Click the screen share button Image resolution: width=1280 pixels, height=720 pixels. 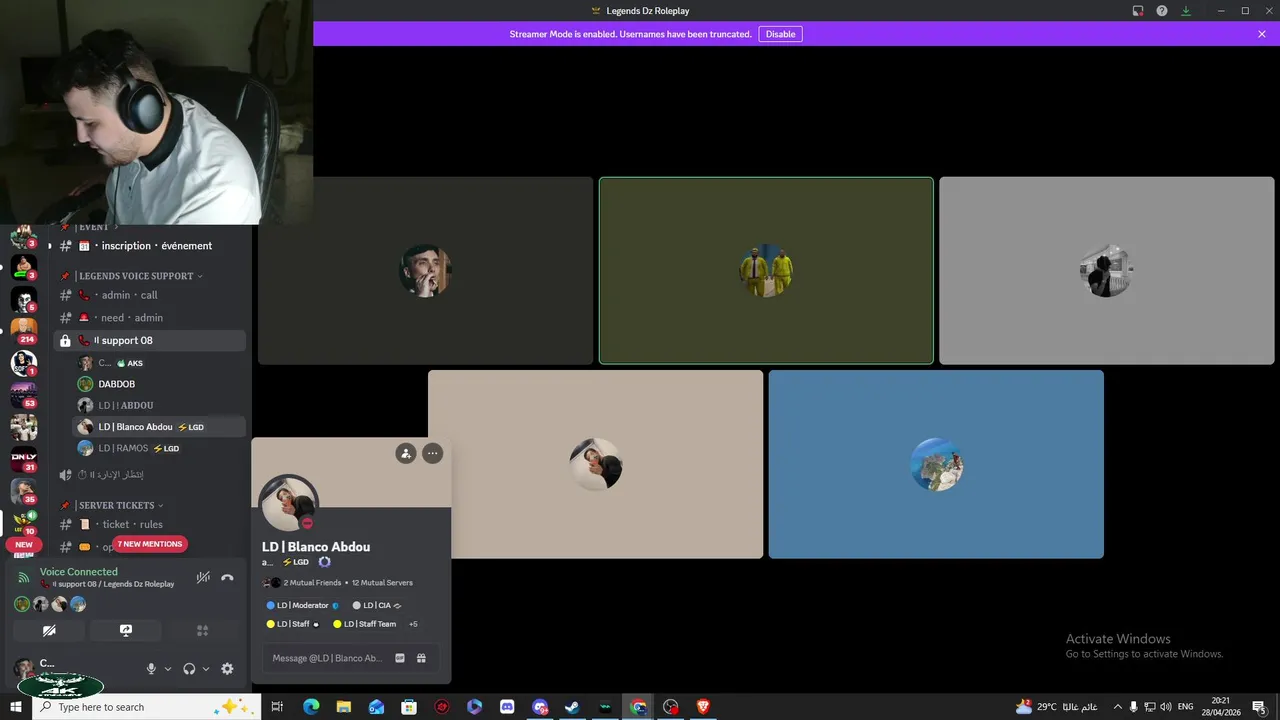point(126,631)
